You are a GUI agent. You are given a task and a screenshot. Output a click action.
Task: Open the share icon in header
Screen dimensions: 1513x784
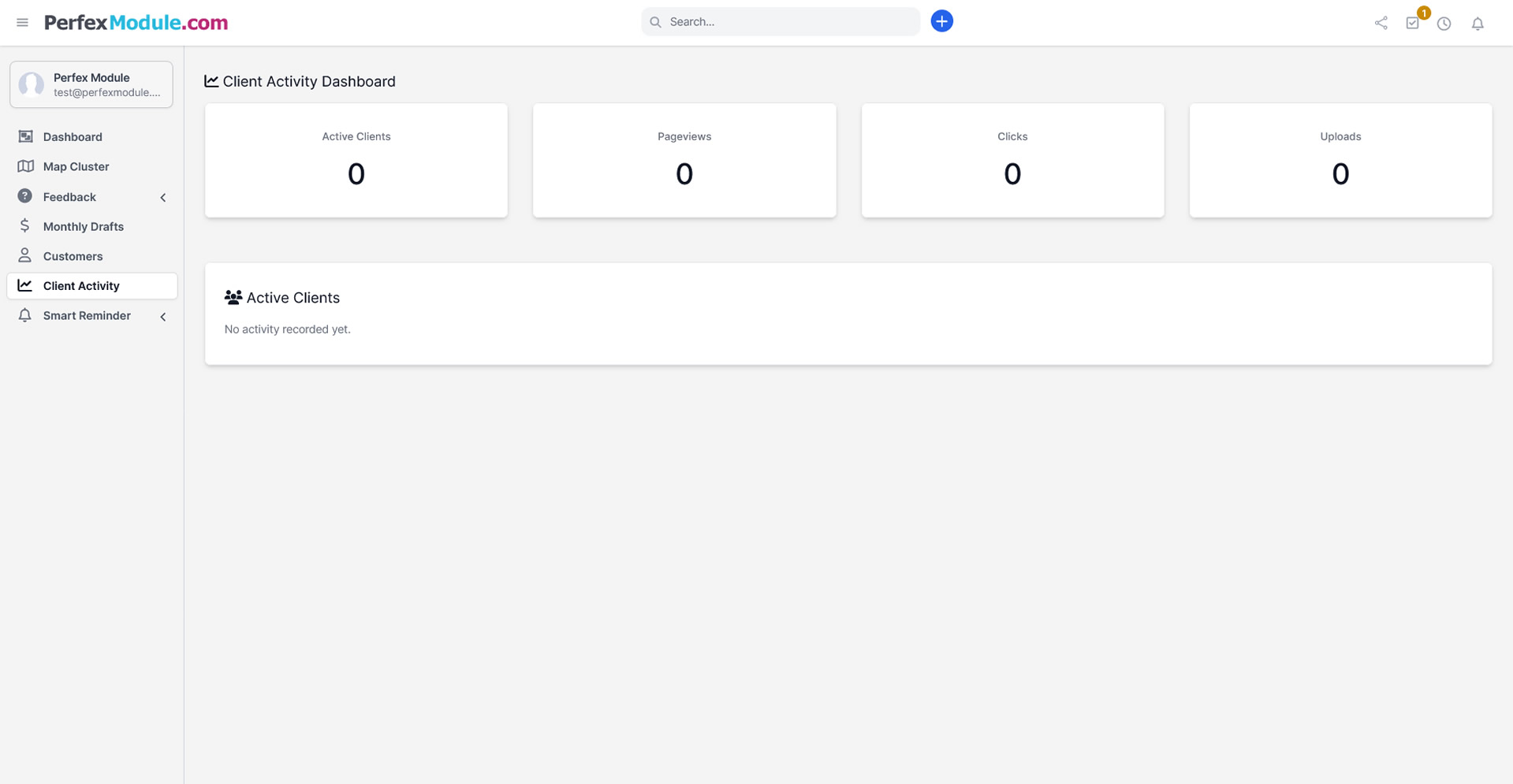pyautogui.click(x=1381, y=23)
